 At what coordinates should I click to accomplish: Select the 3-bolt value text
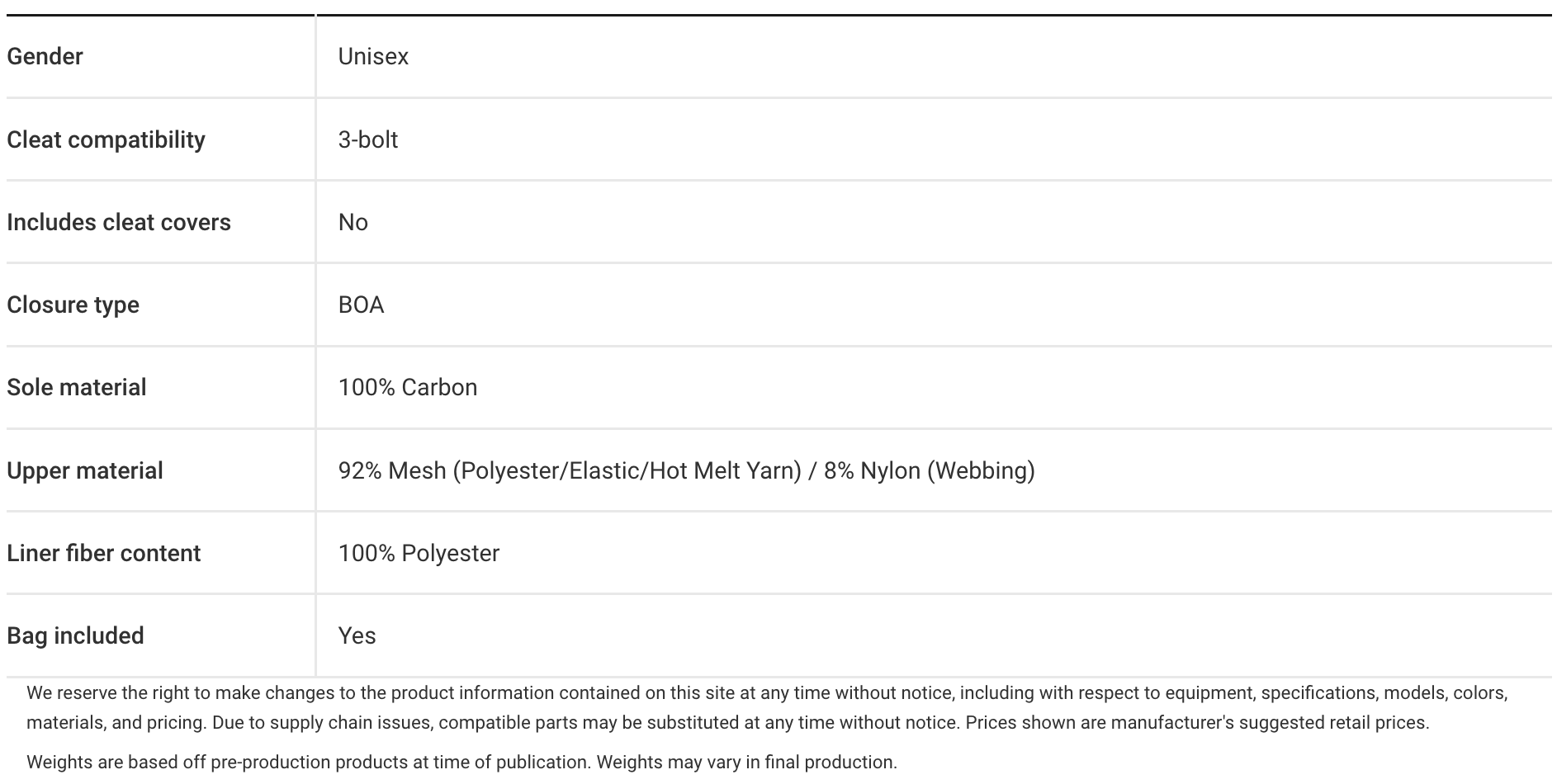367,139
